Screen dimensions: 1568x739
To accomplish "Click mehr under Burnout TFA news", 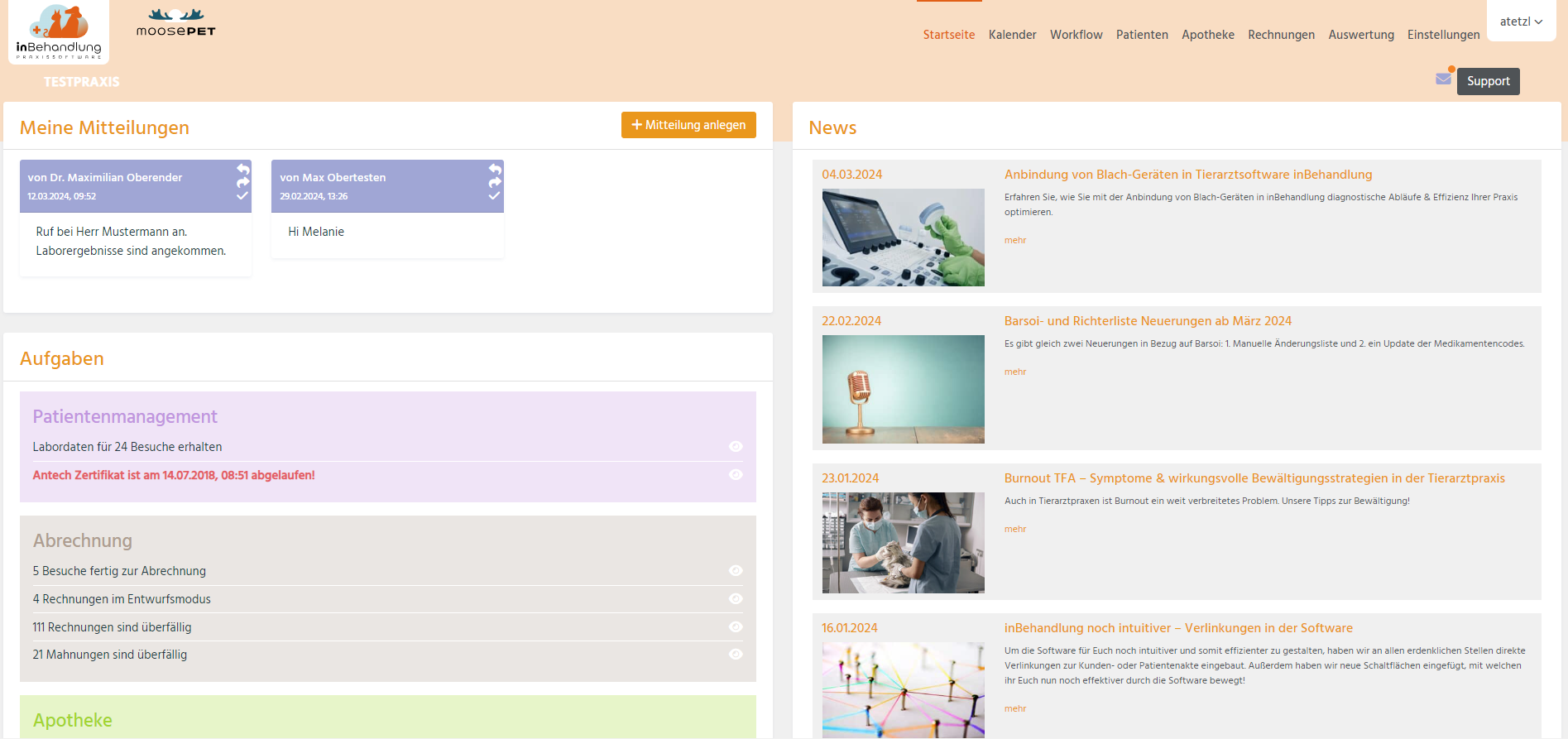I will tap(1015, 529).
